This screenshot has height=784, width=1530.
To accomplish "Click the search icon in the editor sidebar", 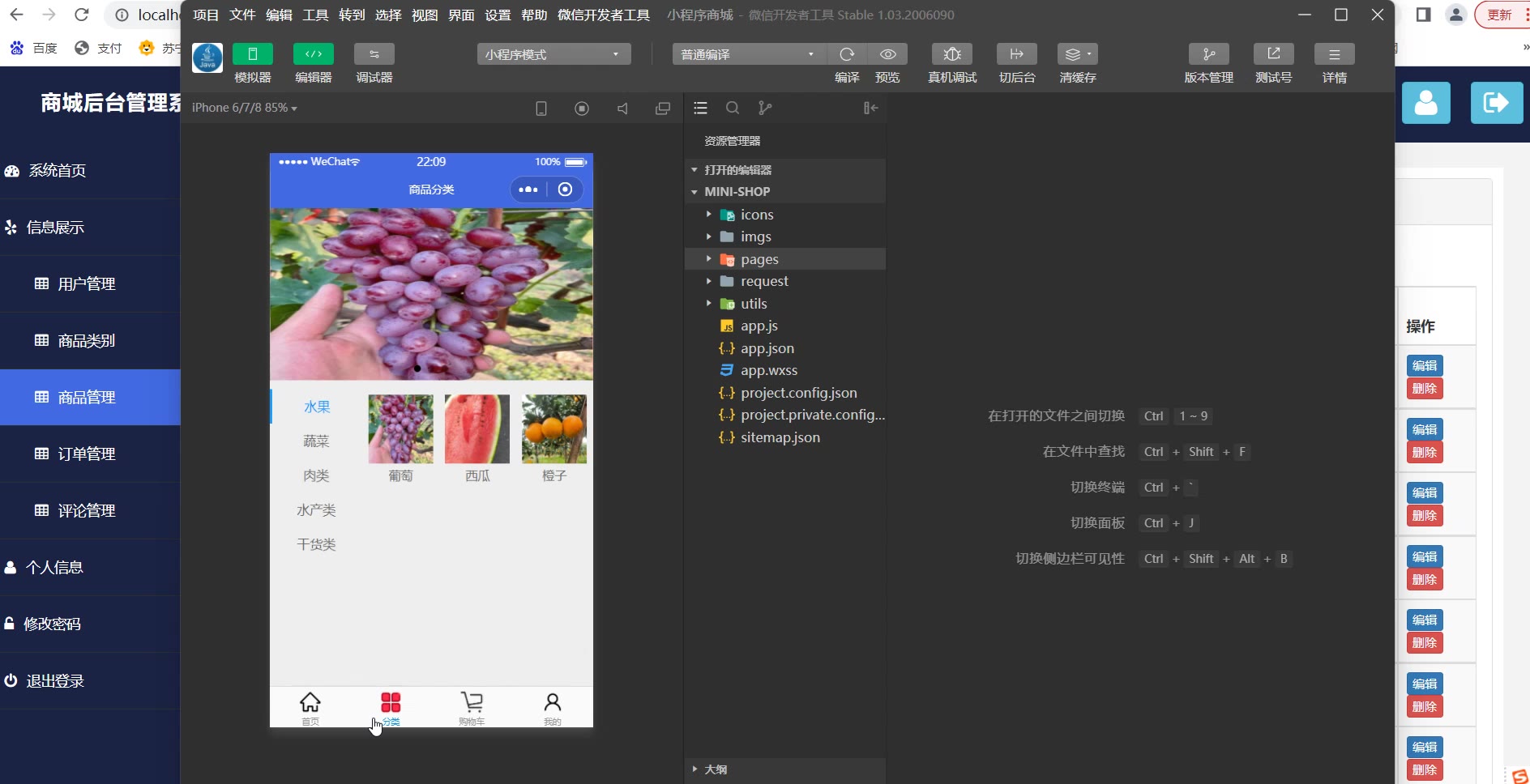I will pyautogui.click(x=733, y=108).
